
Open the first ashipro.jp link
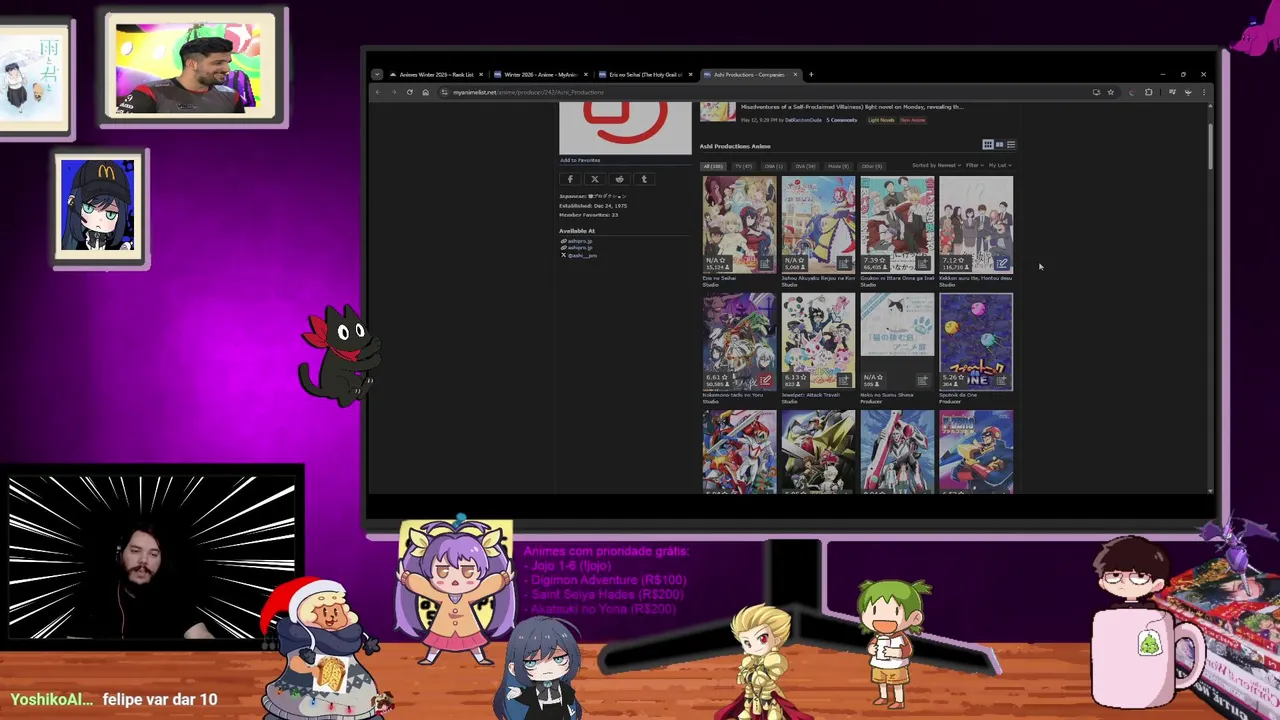[x=580, y=241]
